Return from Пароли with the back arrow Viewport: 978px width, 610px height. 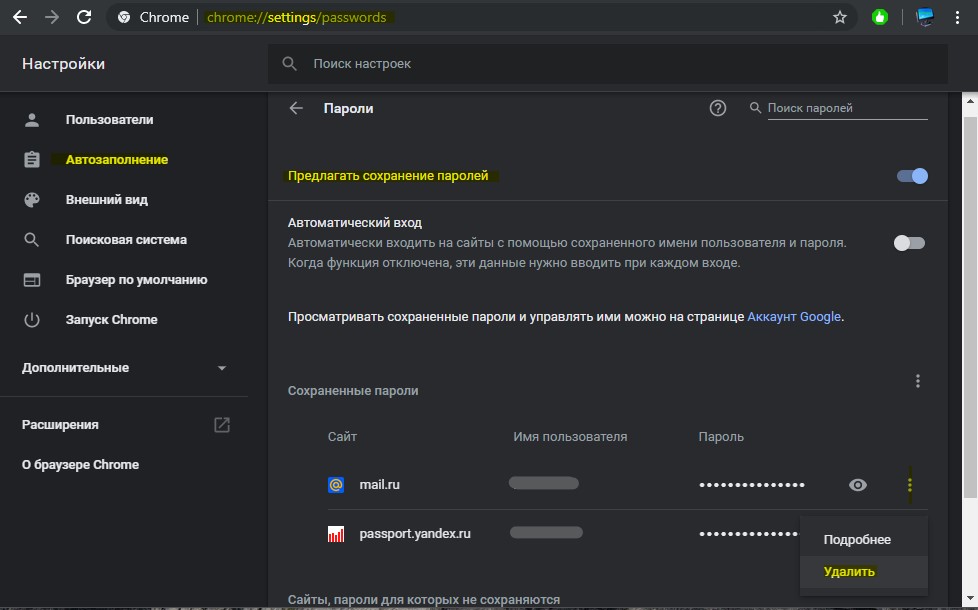click(x=296, y=108)
